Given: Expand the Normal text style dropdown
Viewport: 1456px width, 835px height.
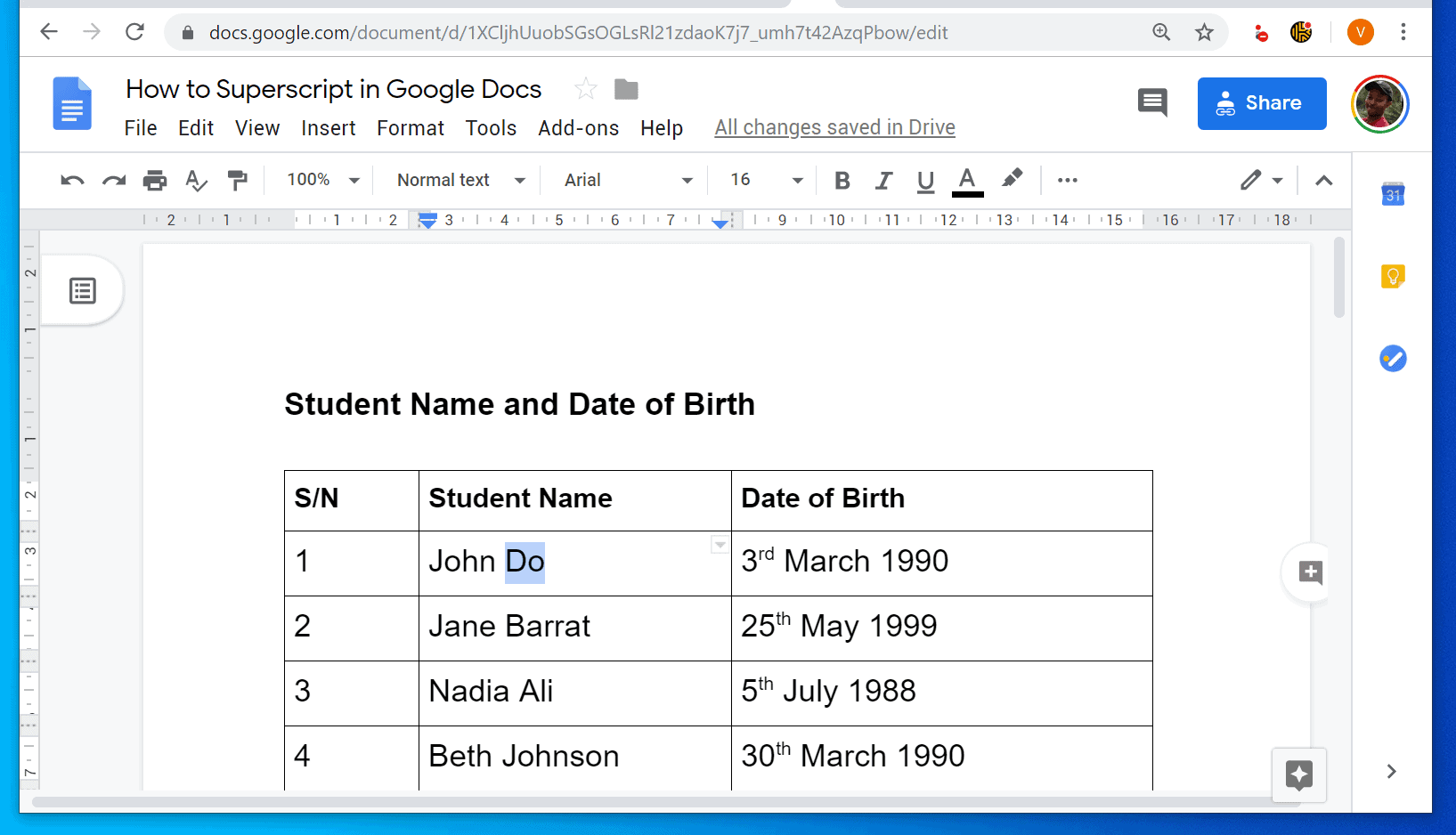Looking at the screenshot, I should [x=460, y=180].
